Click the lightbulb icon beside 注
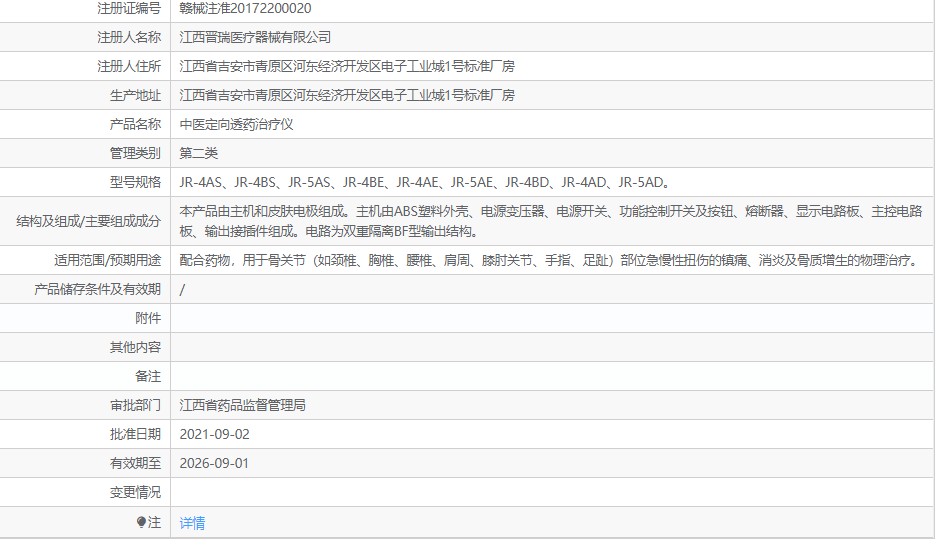 tap(141, 522)
